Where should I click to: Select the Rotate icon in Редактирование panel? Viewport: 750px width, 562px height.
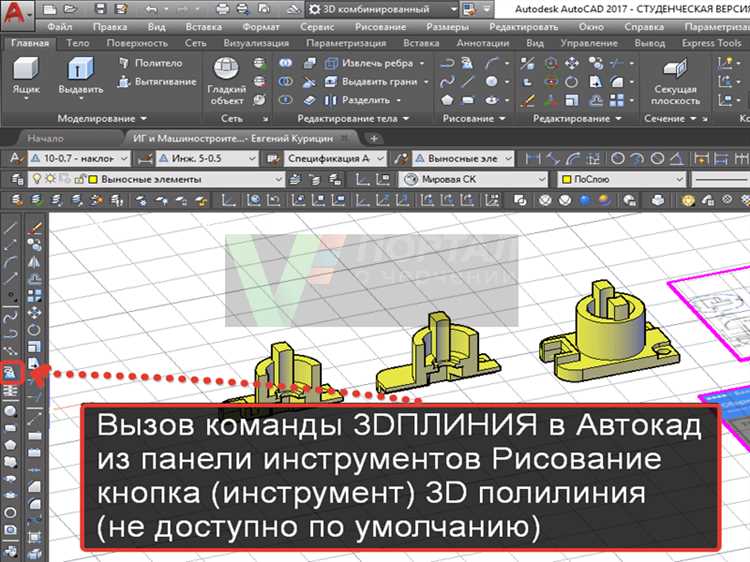coord(572,82)
